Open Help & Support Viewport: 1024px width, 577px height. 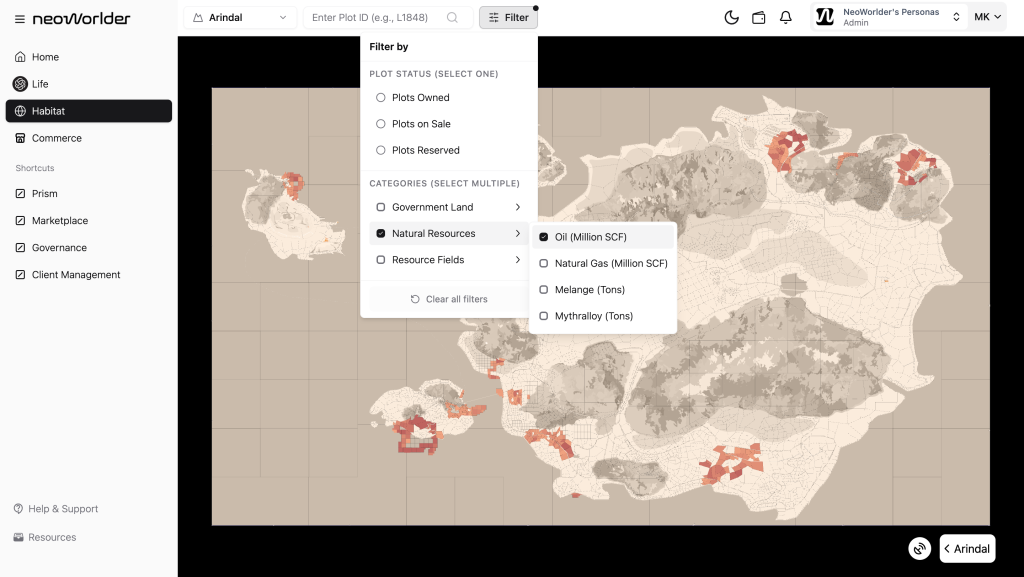tap(56, 508)
